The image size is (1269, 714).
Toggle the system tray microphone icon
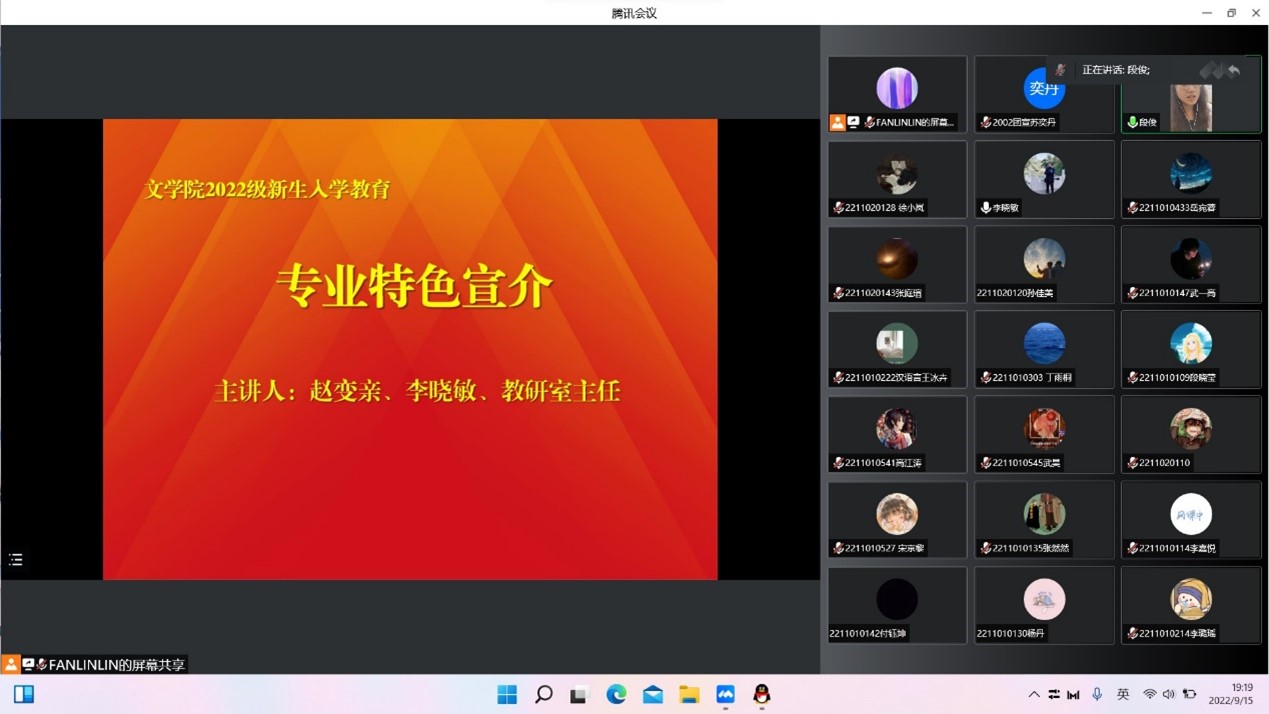(1097, 695)
